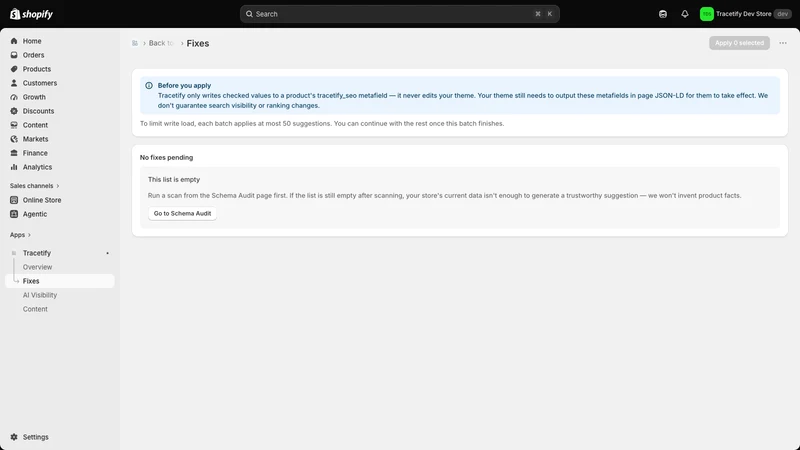Viewport: 800px width, 450px height.
Task: Click the Growth icon in sidebar
Action: [x=14, y=97]
